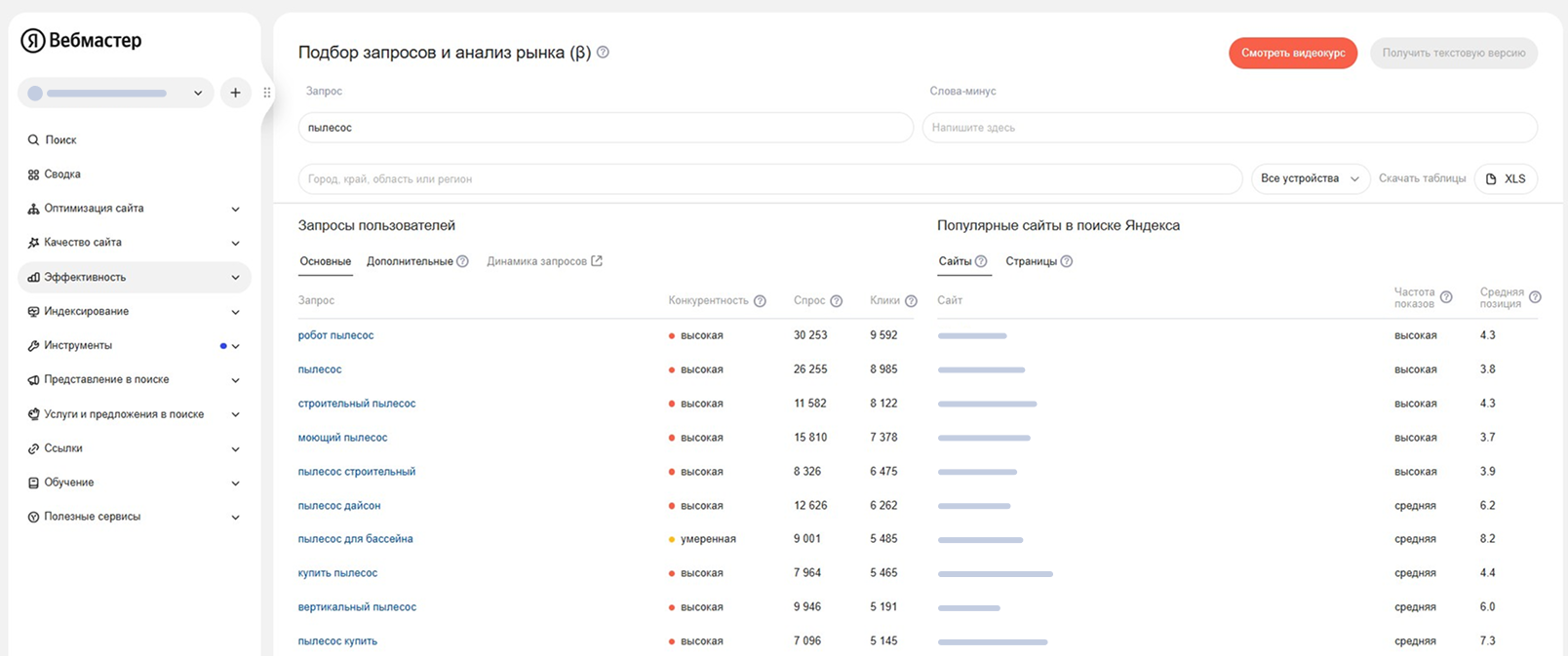
Task: Expand Полезные сервисы chevron
Action: coord(235,518)
